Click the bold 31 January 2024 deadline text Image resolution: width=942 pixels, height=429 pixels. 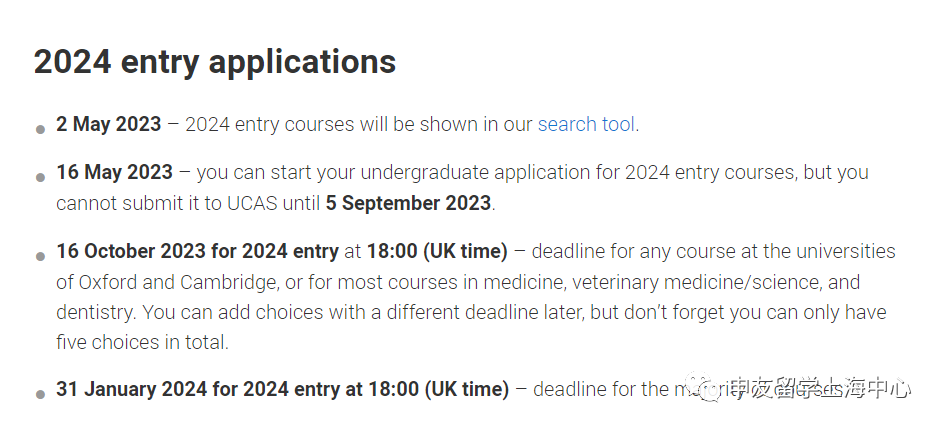pyautogui.click(x=282, y=389)
